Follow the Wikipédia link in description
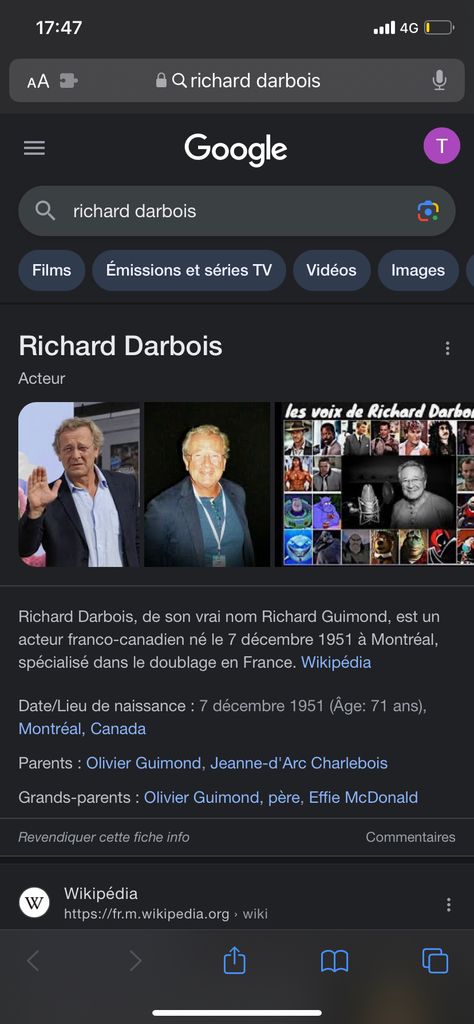This screenshot has width=474, height=1024. [x=336, y=662]
